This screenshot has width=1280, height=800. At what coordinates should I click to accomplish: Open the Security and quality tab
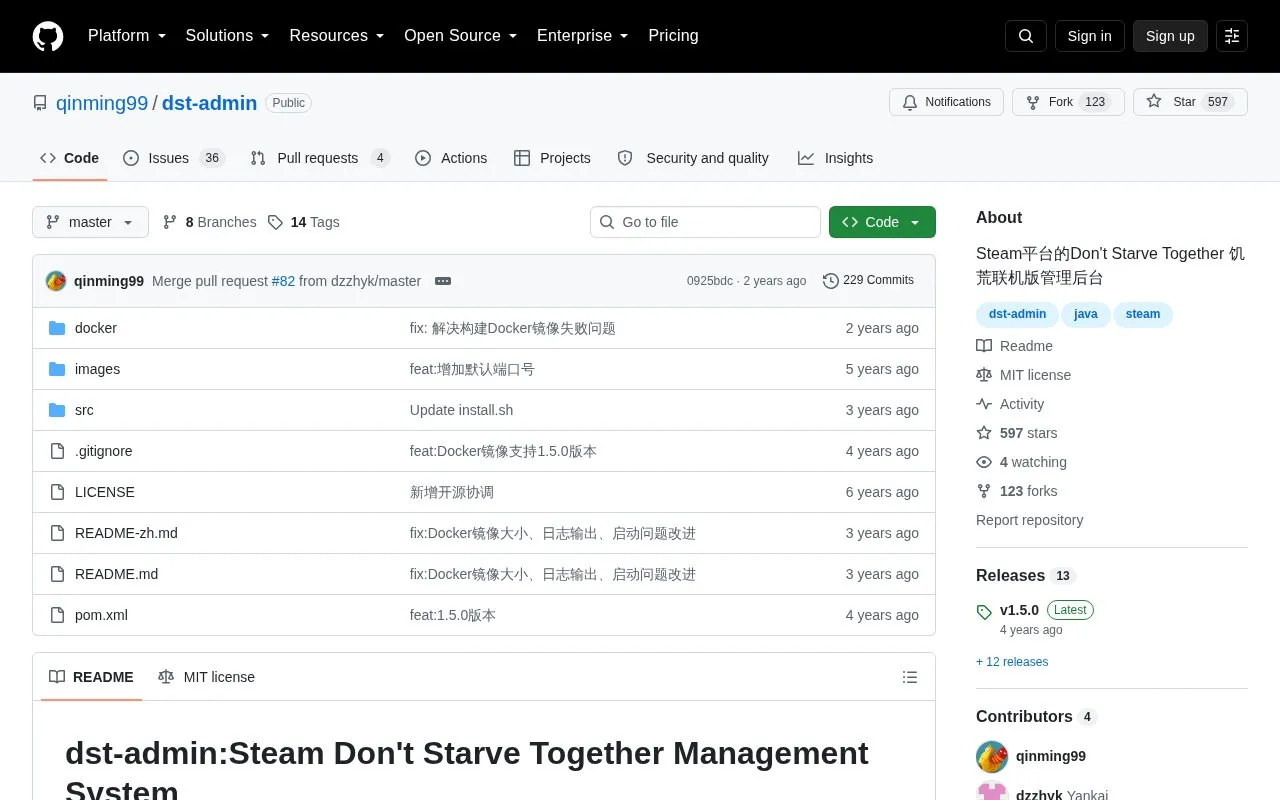tap(693, 158)
